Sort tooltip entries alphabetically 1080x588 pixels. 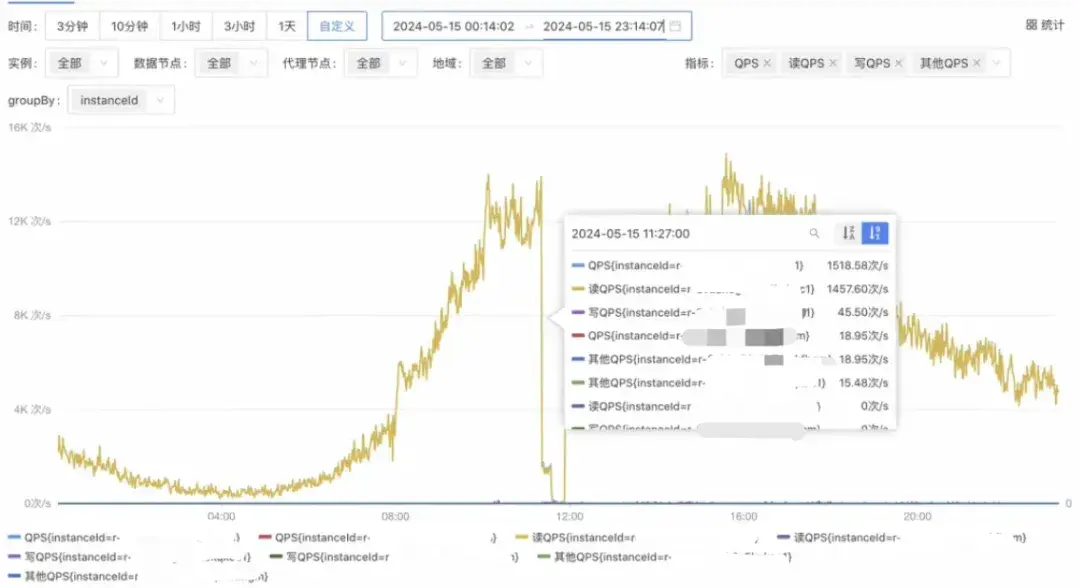tap(849, 233)
